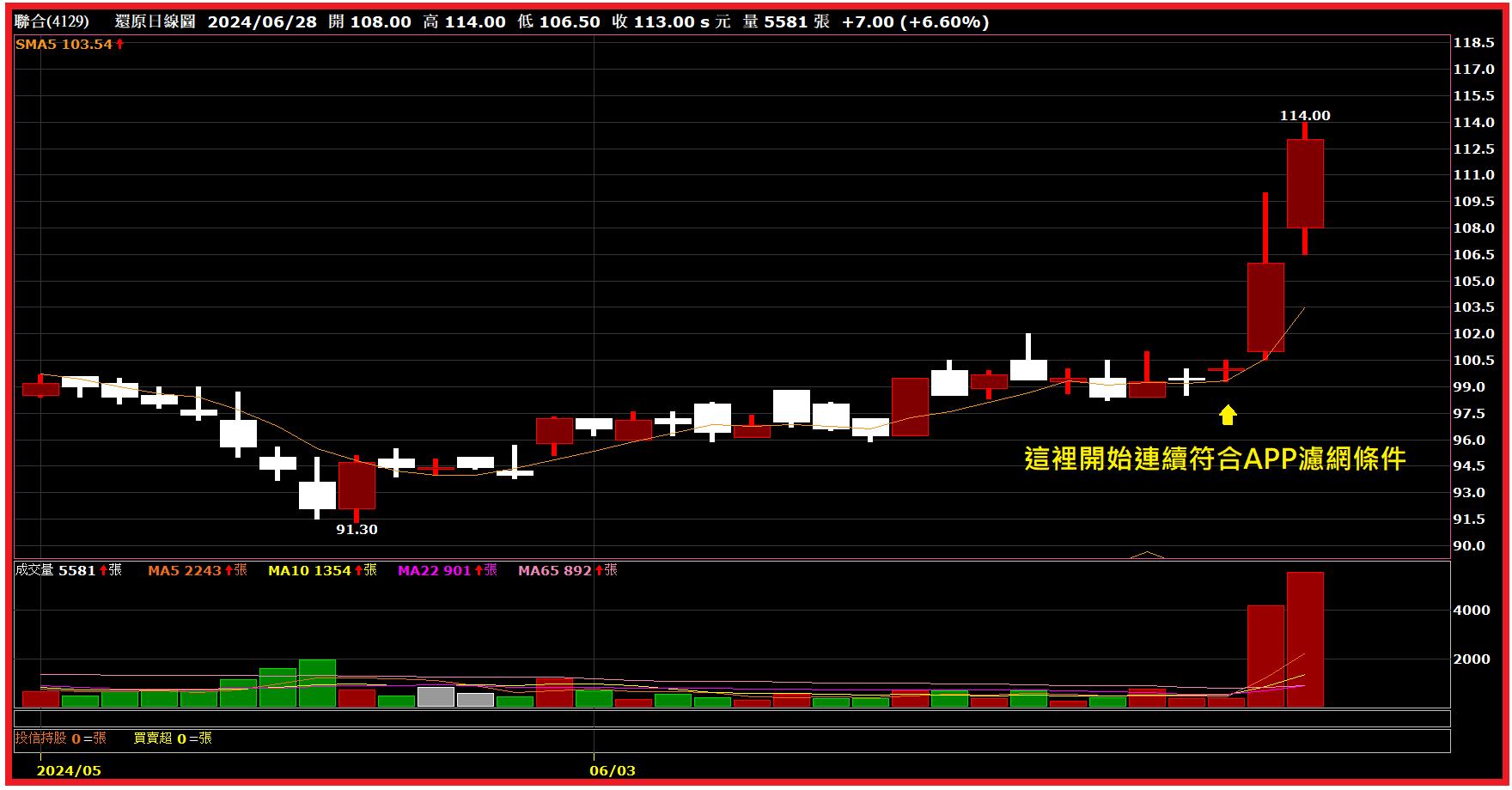Image resolution: width=1512 pixels, height=790 pixels.
Task: Select the 投信持股 0 indicator label
Action: 60,738
